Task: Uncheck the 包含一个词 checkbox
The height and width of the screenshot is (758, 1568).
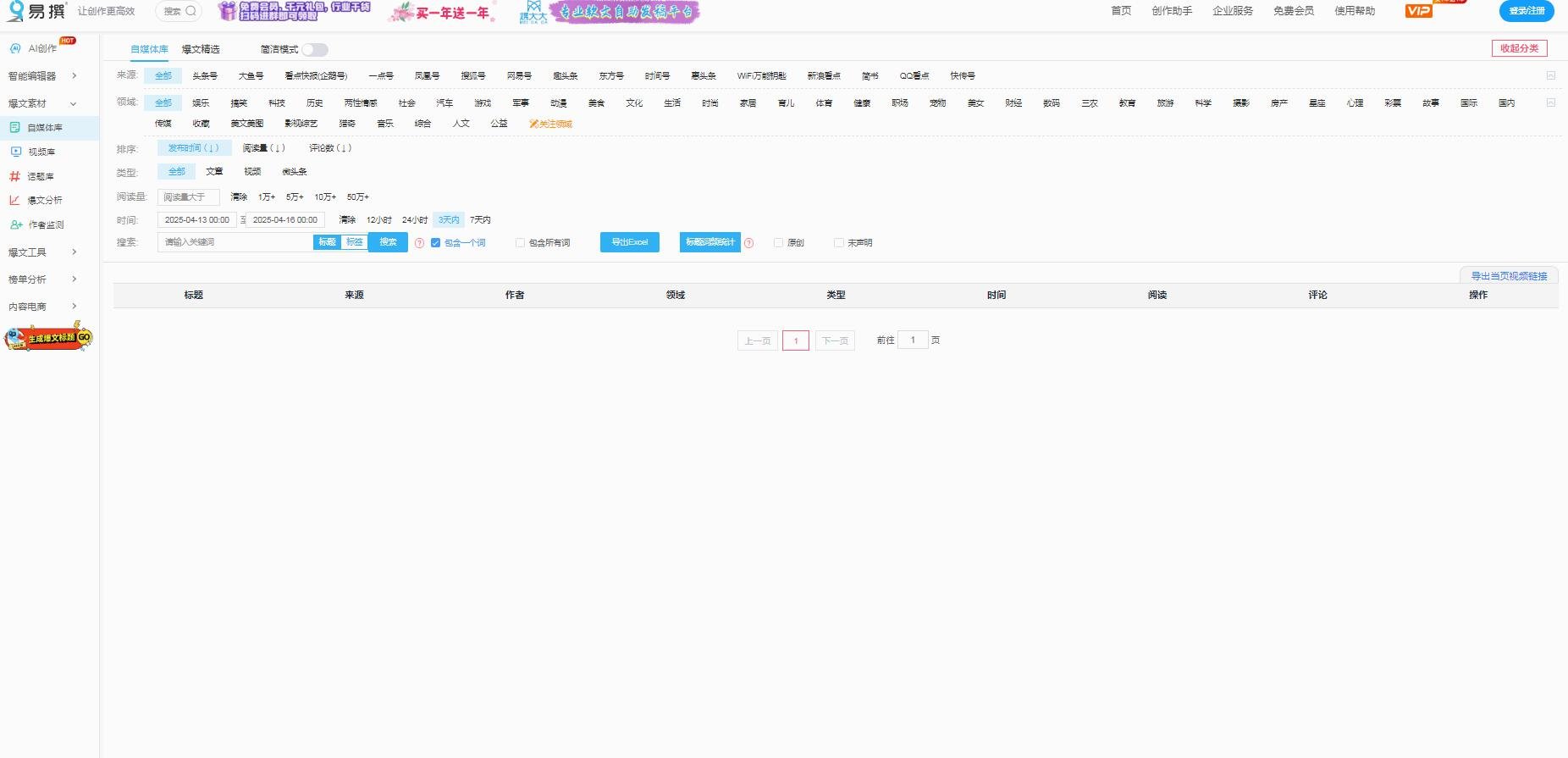Action: click(435, 243)
